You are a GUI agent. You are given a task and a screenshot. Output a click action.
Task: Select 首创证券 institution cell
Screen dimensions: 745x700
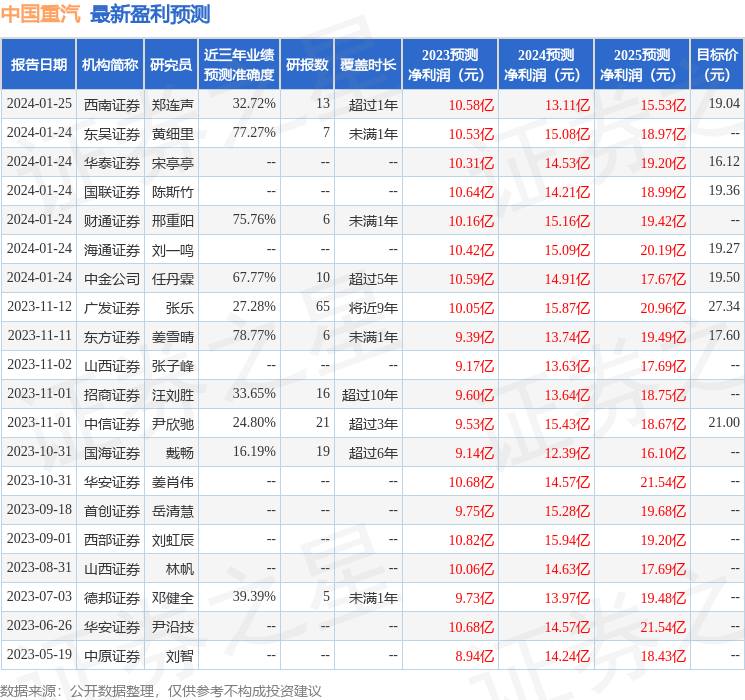click(x=112, y=511)
